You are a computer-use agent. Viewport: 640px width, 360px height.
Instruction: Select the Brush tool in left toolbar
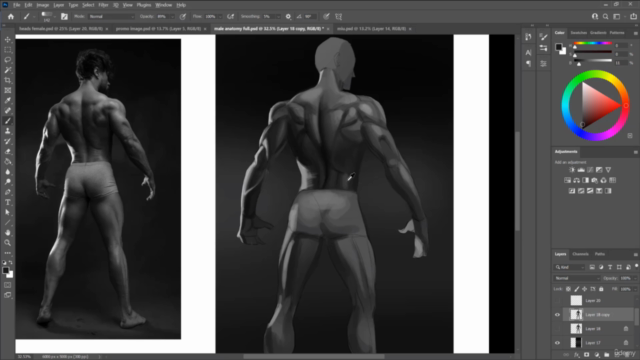click(x=8, y=121)
